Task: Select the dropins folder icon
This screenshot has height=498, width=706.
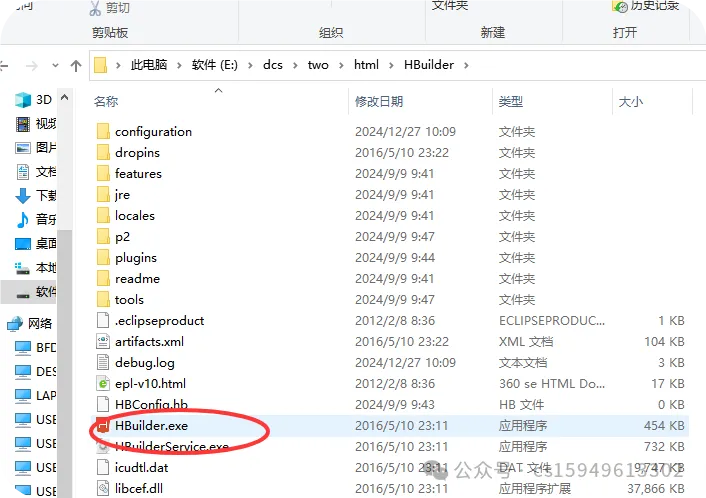Action: click(103, 152)
